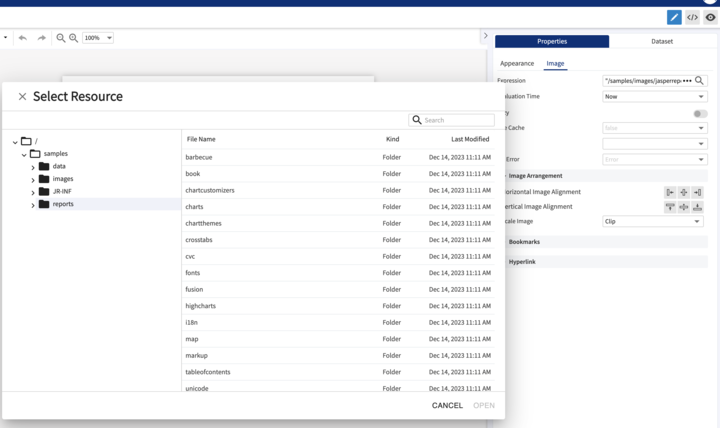Open the Use Cache dropdown
This screenshot has width=720, height=428.
tap(654, 128)
